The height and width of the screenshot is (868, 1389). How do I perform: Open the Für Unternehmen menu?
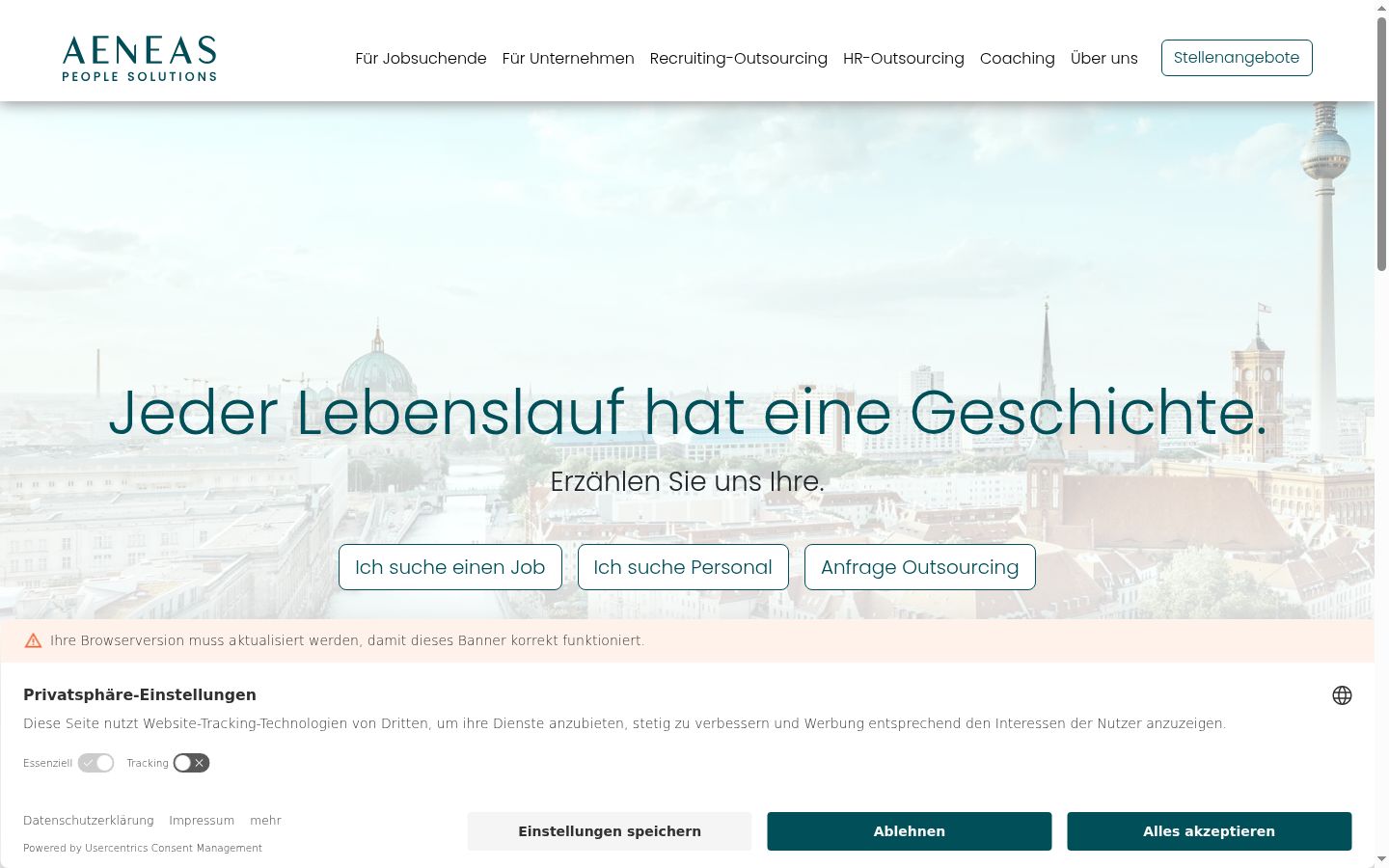[568, 58]
